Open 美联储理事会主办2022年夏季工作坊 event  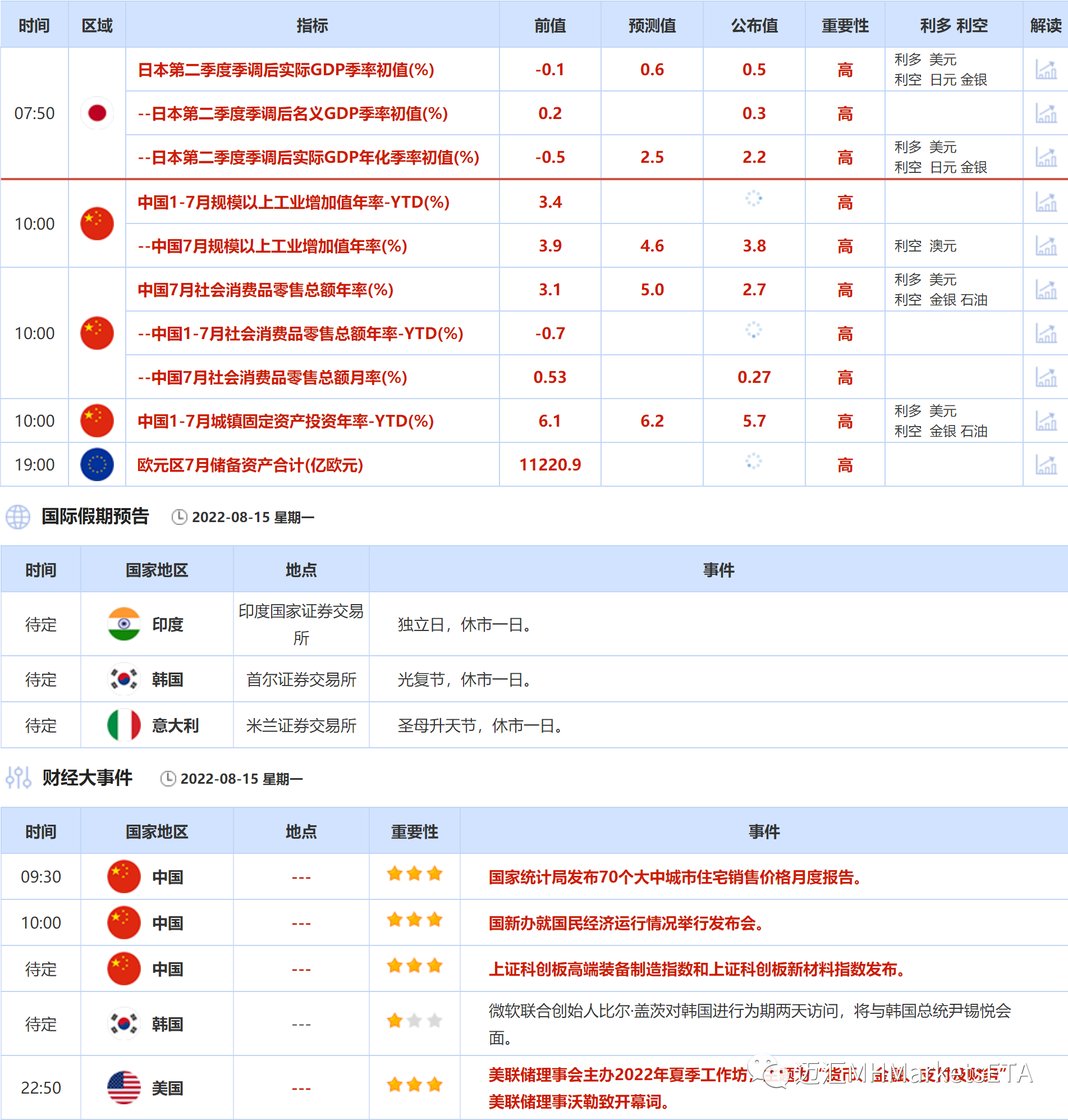pos(747,1087)
